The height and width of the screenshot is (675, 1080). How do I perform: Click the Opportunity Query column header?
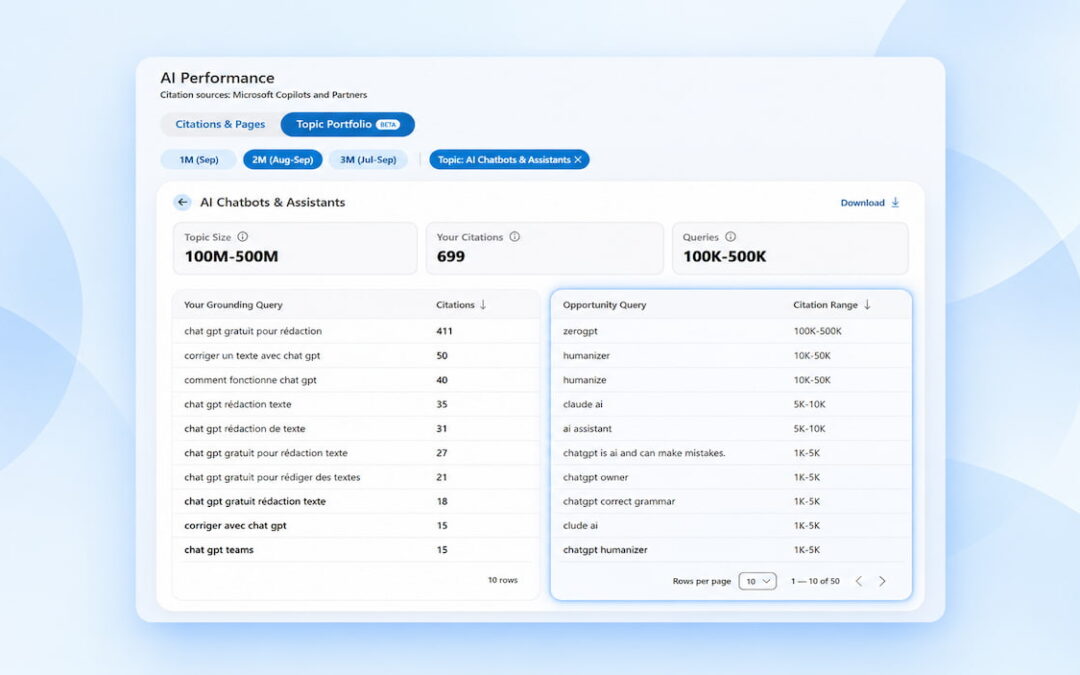604,304
